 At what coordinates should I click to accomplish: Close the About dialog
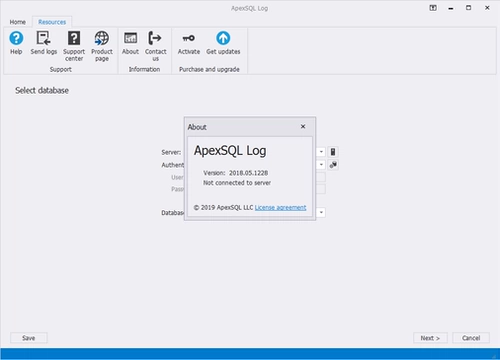303,127
